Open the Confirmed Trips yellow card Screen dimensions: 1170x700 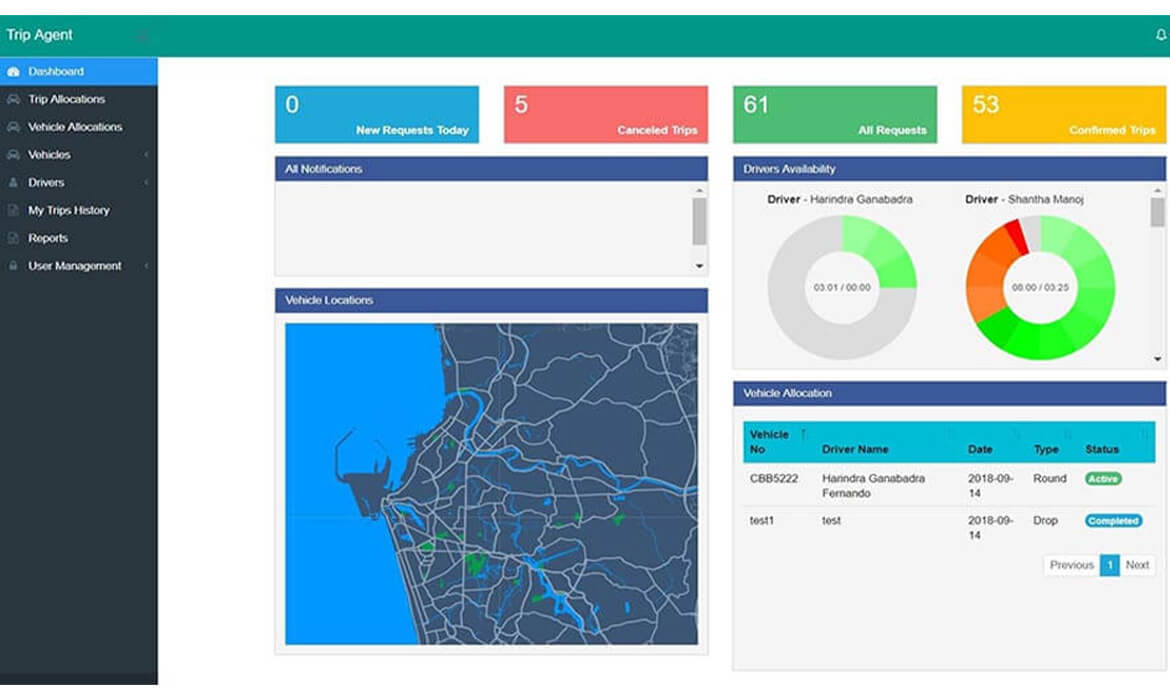point(1063,114)
